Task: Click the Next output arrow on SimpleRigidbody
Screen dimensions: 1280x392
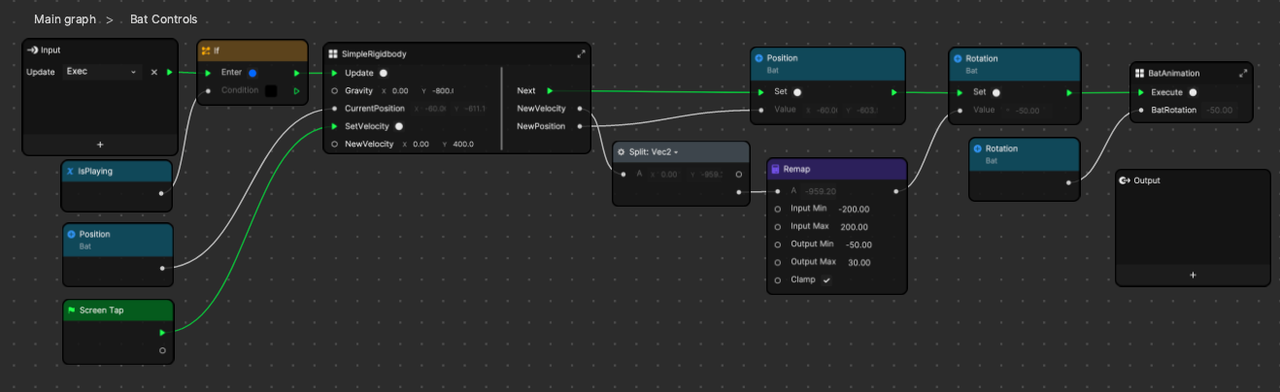Action: (x=549, y=91)
